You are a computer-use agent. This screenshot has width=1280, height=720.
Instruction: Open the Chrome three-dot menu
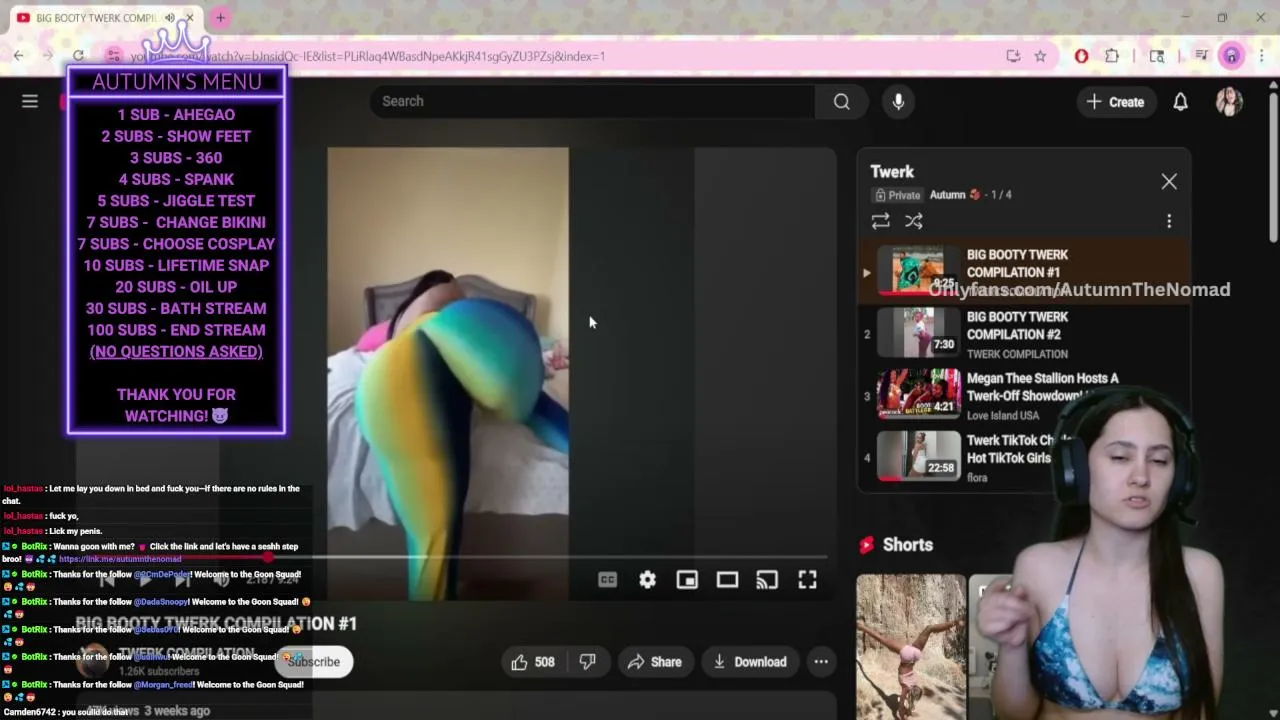pos(1262,56)
